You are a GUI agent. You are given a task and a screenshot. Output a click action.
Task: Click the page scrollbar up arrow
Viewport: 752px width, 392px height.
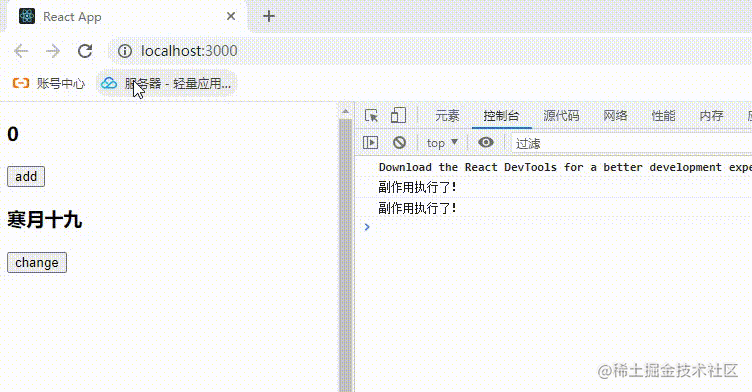click(345, 111)
